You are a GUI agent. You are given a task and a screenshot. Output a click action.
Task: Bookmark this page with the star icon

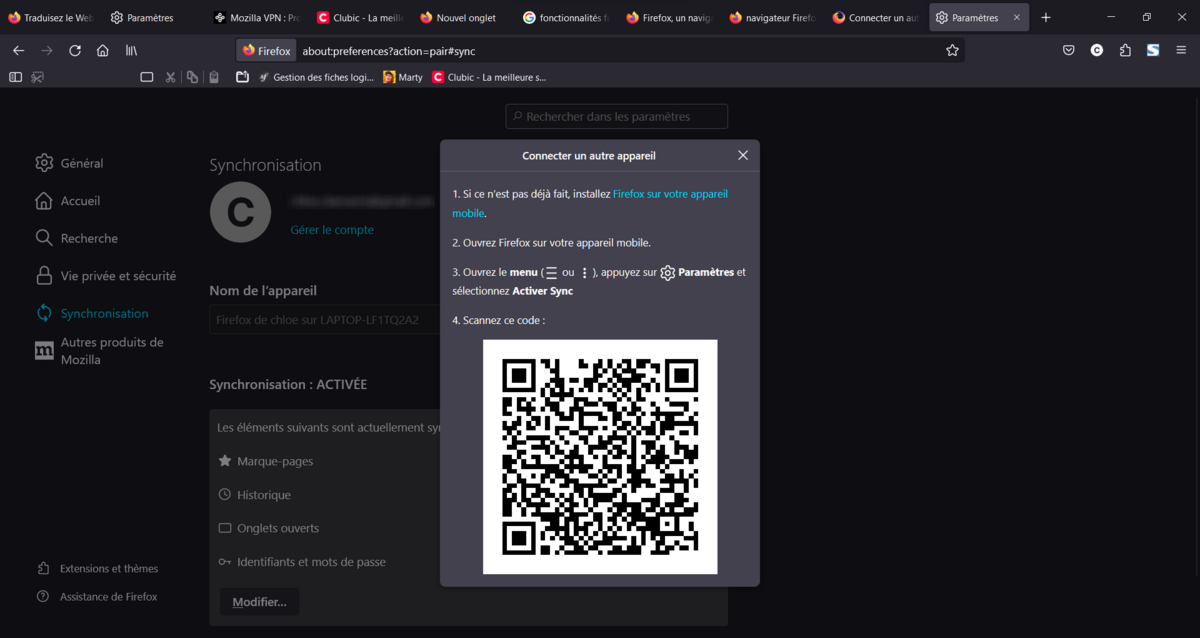point(952,51)
